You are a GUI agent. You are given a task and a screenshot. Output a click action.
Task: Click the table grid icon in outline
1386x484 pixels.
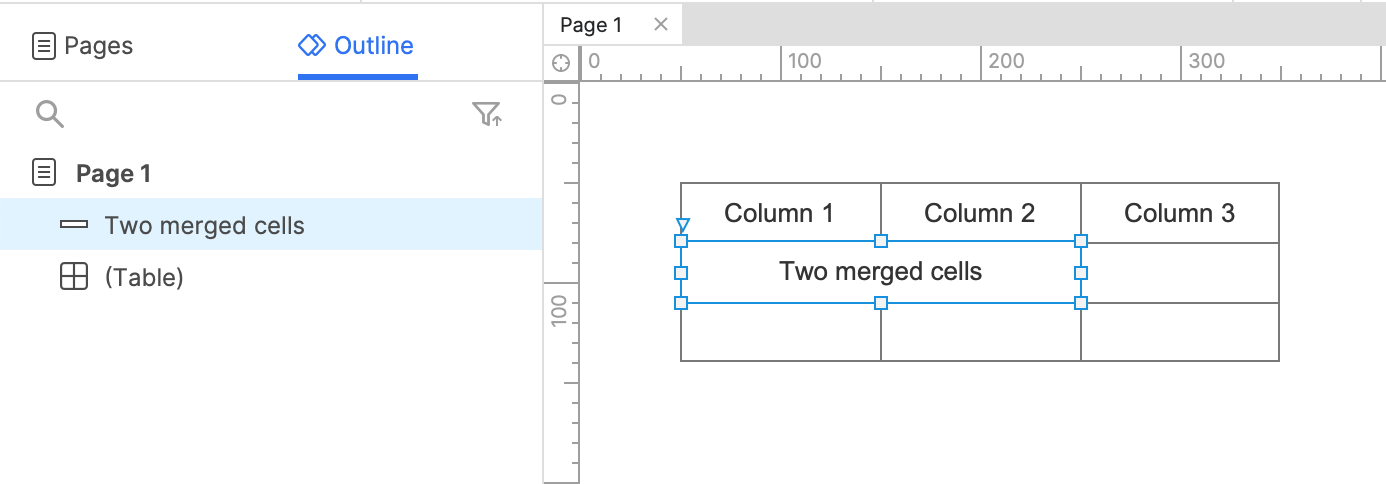click(74, 277)
